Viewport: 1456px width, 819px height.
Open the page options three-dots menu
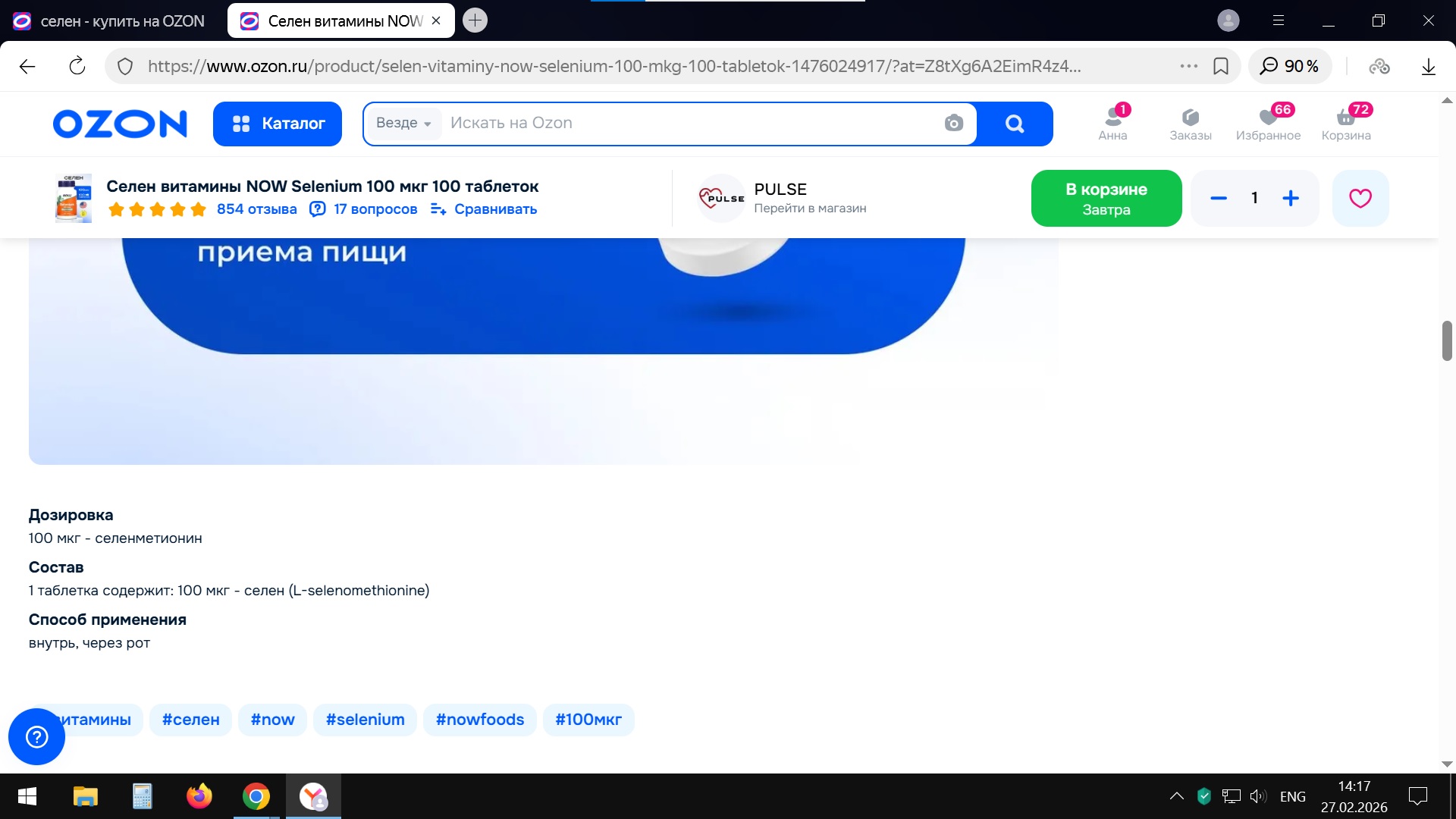[1188, 67]
